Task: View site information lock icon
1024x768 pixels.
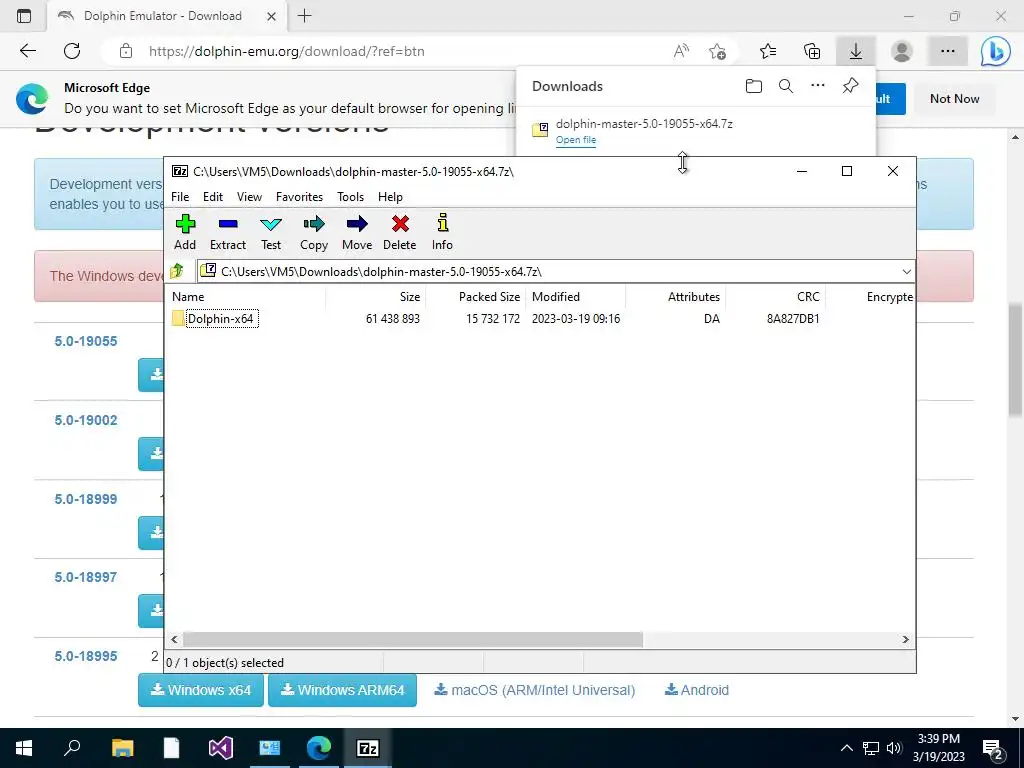Action: click(126, 52)
